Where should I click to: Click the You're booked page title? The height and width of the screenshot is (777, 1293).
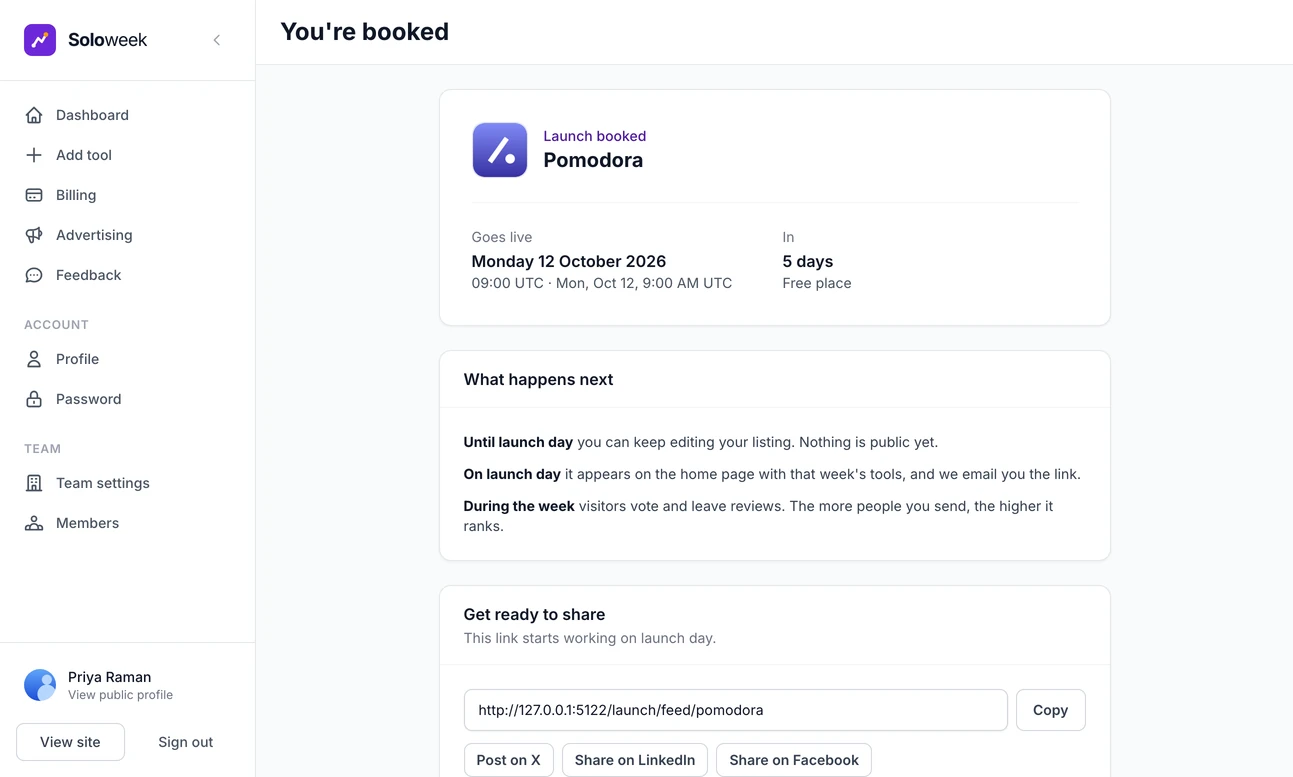point(364,32)
